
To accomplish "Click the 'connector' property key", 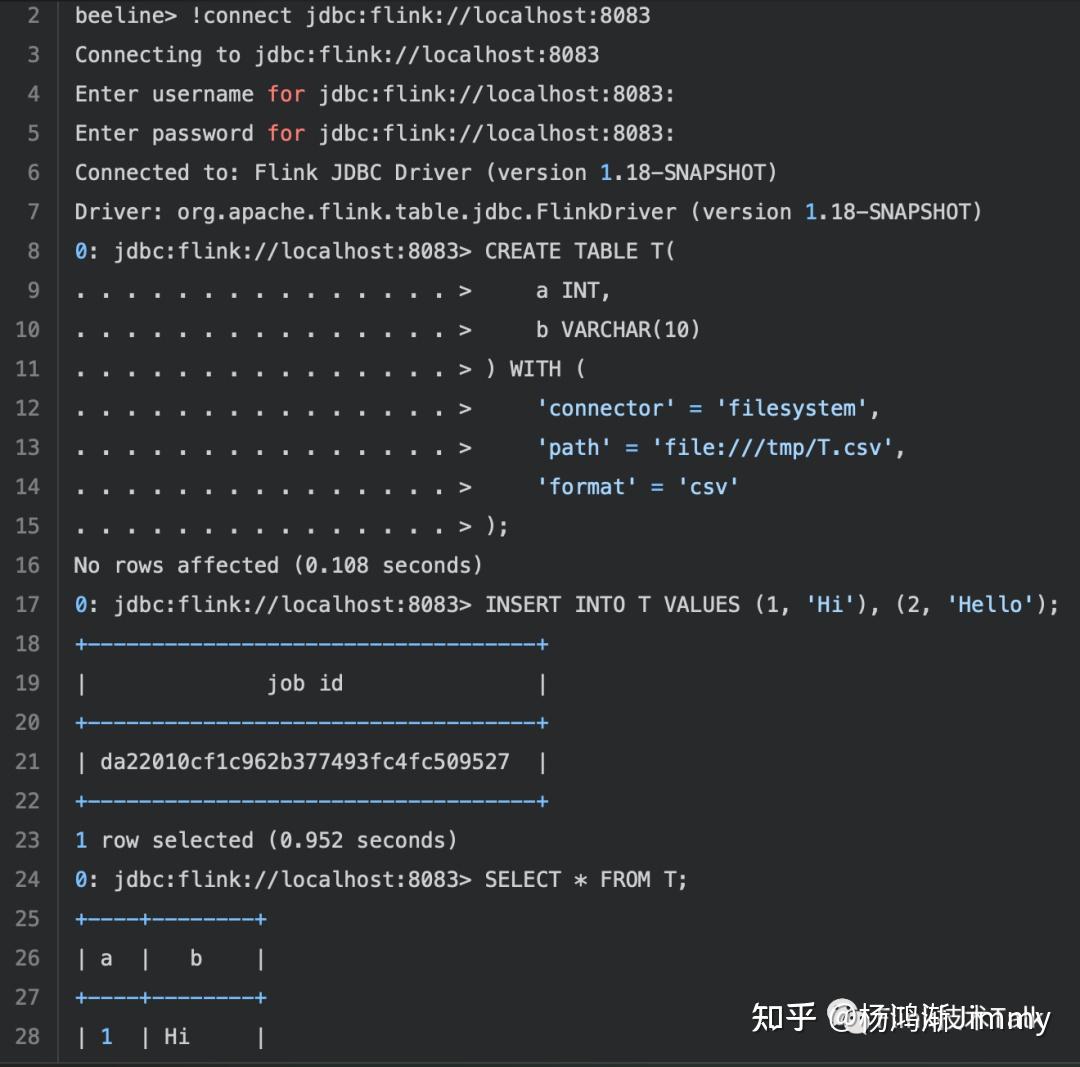I will coord(605,408).
